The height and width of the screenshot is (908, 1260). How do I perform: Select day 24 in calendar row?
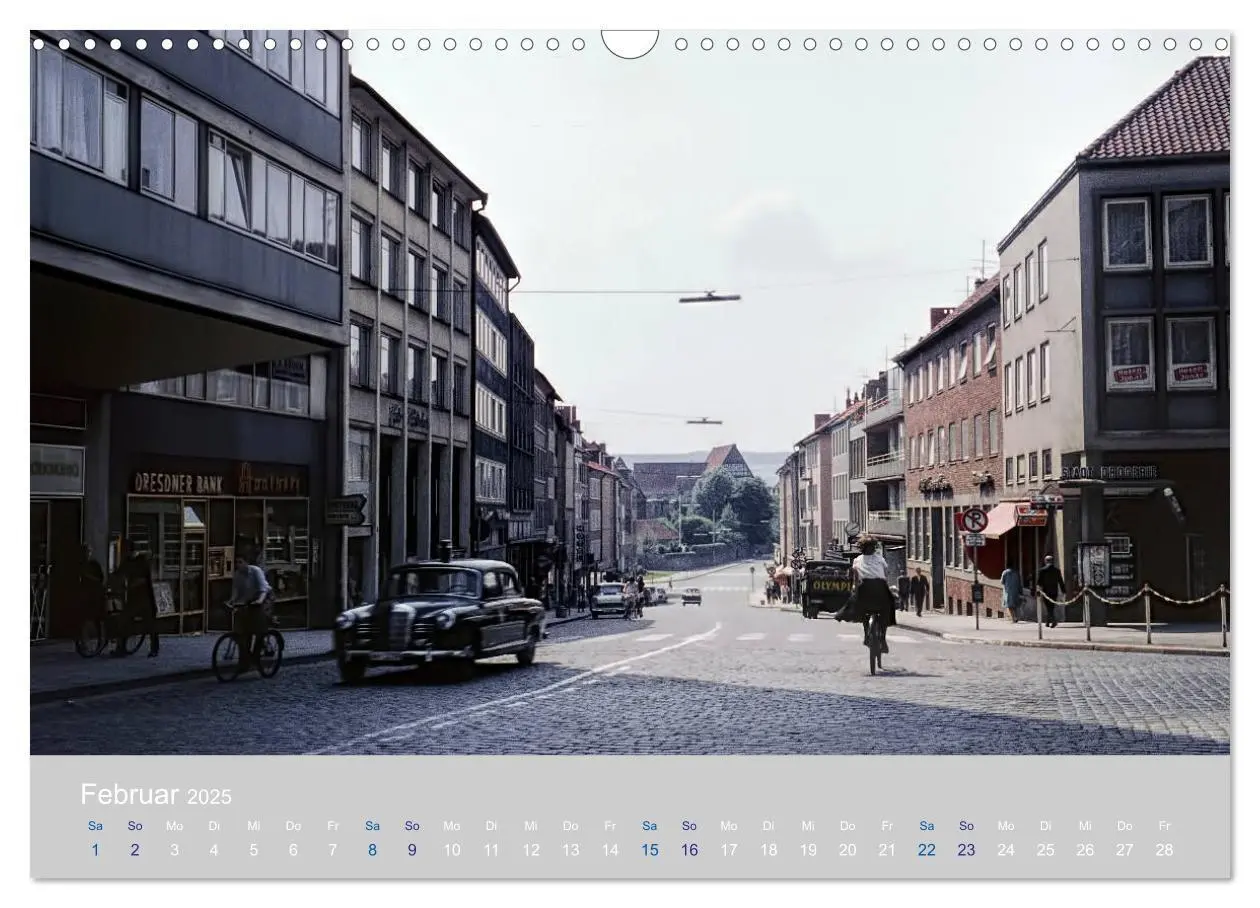(1006, 850)
